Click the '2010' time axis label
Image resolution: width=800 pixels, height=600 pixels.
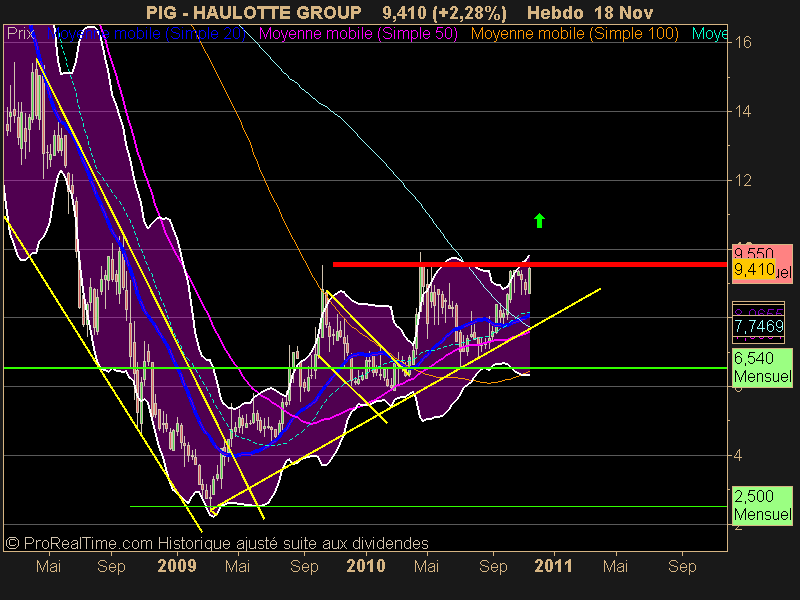click(x=366, y=566)
